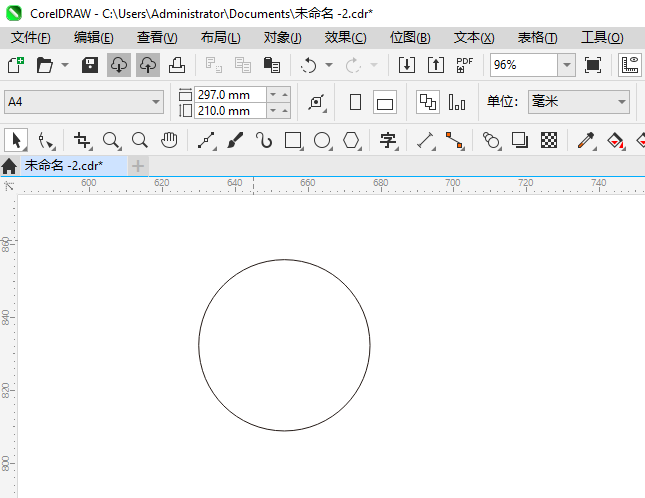Select the Artistic Media brush tool
Viewport: 645px width, 498px height.
coord(235,140)
